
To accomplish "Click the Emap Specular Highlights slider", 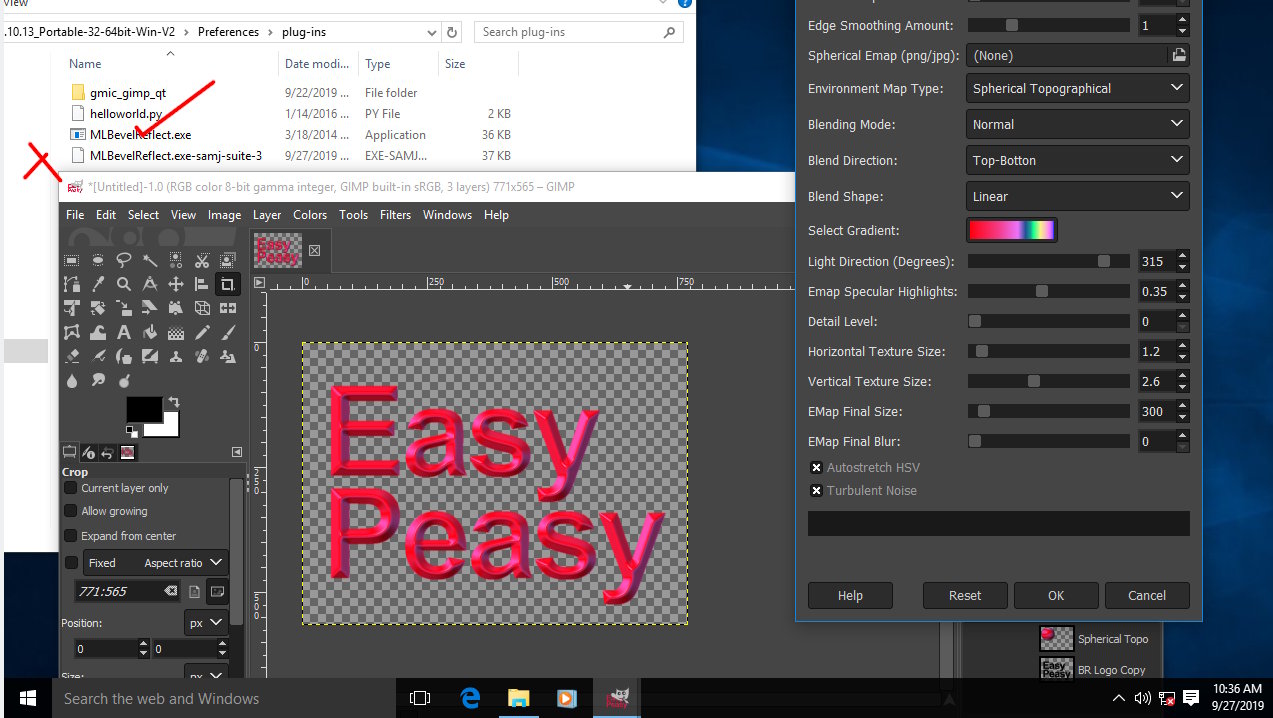I will click(1049, 291).
